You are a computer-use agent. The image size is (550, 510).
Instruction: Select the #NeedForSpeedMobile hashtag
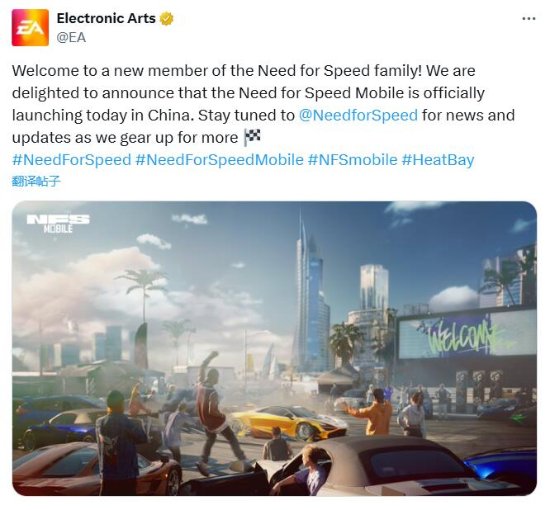(220, 160)
